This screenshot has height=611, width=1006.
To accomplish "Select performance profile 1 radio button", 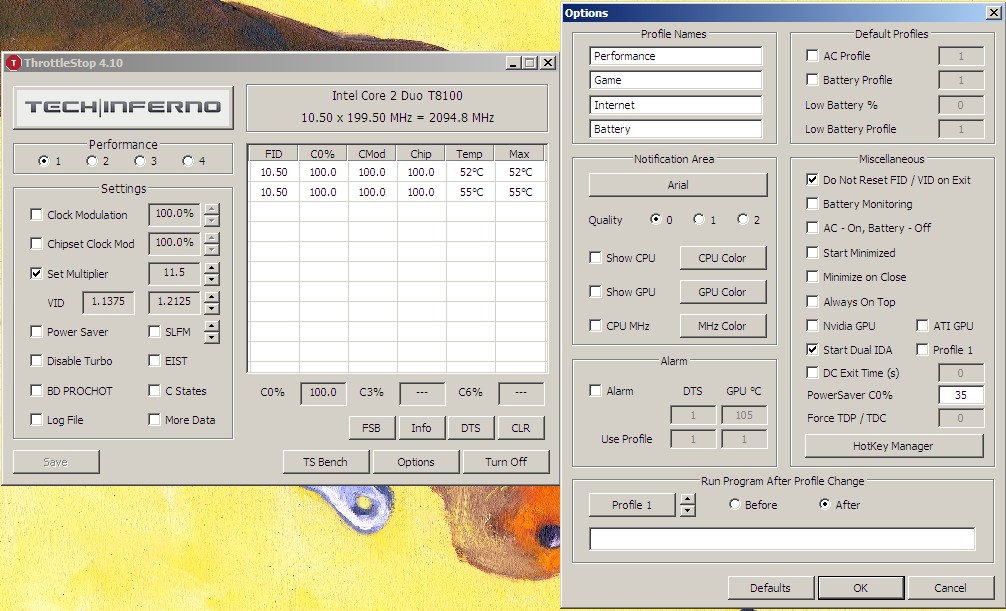I will (x=44, y=160).
